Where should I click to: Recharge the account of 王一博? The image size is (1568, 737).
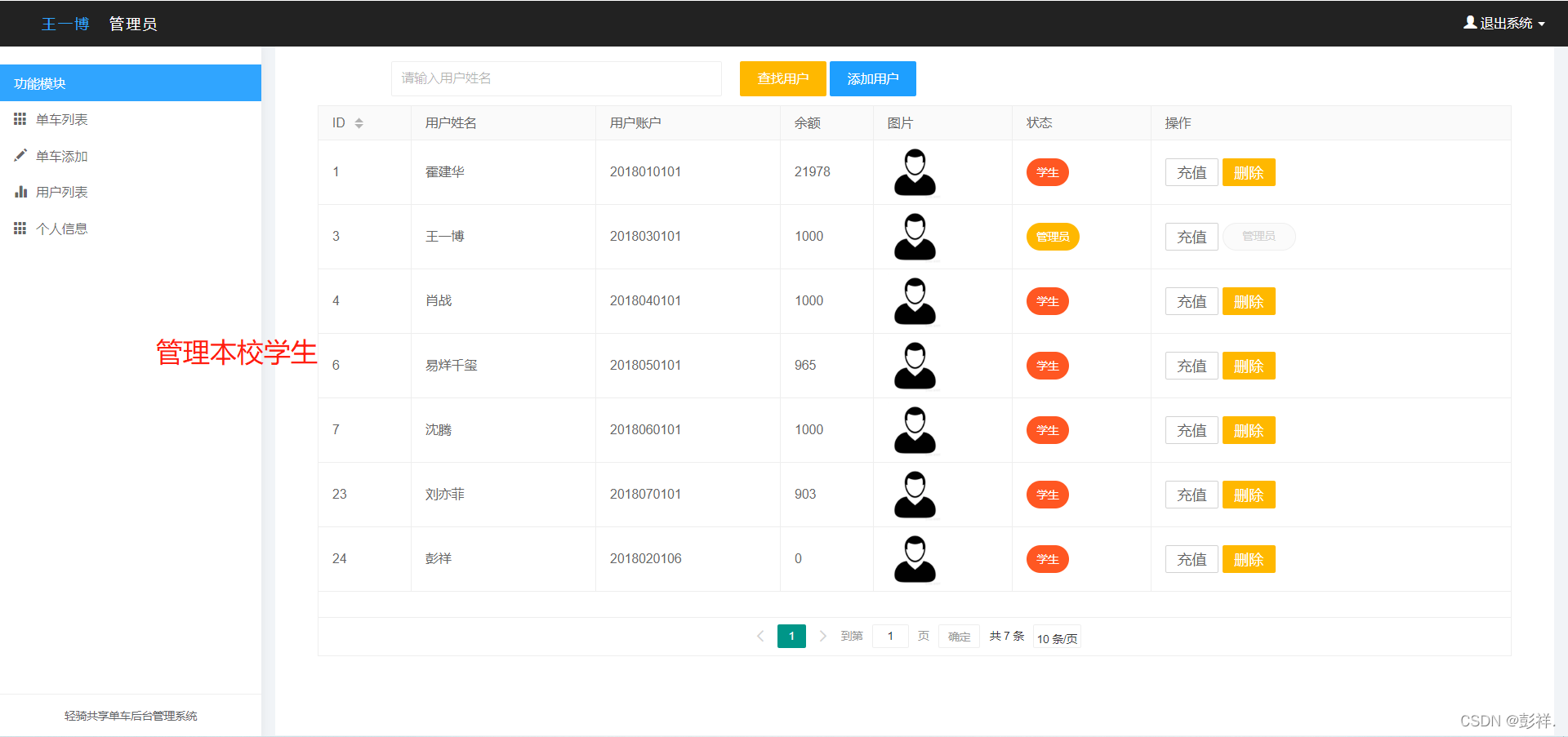point(1192,237)
